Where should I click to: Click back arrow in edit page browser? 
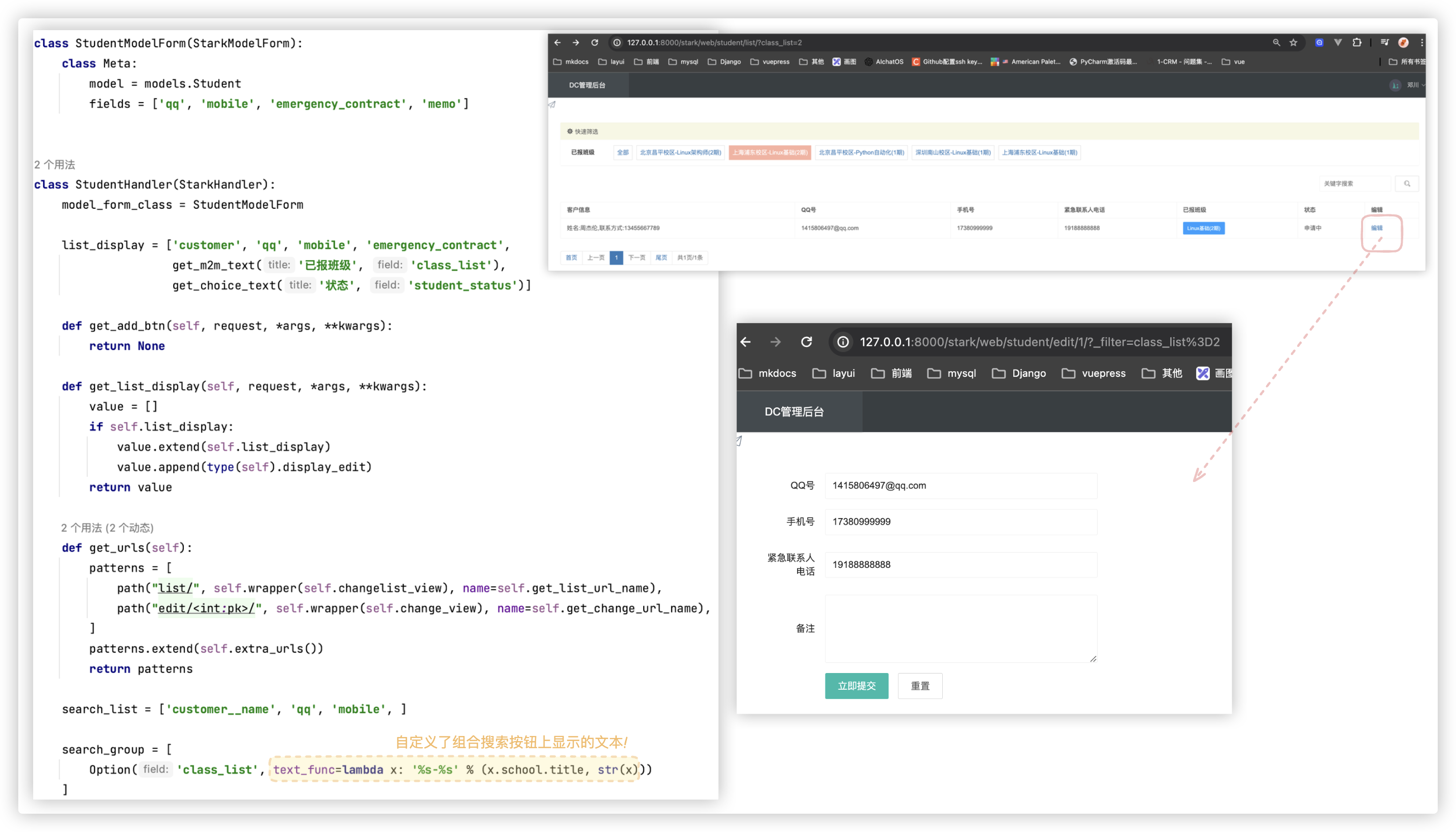pyautogui.click(x=746, y=342)
